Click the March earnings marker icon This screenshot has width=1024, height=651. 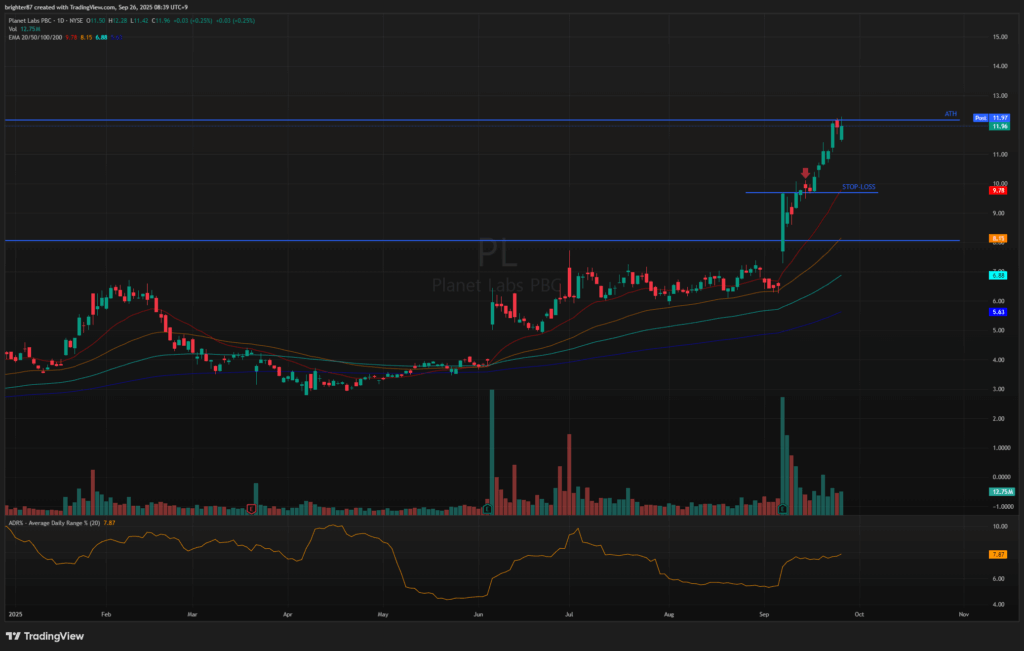pyautogui.click(x=252, y=508)
